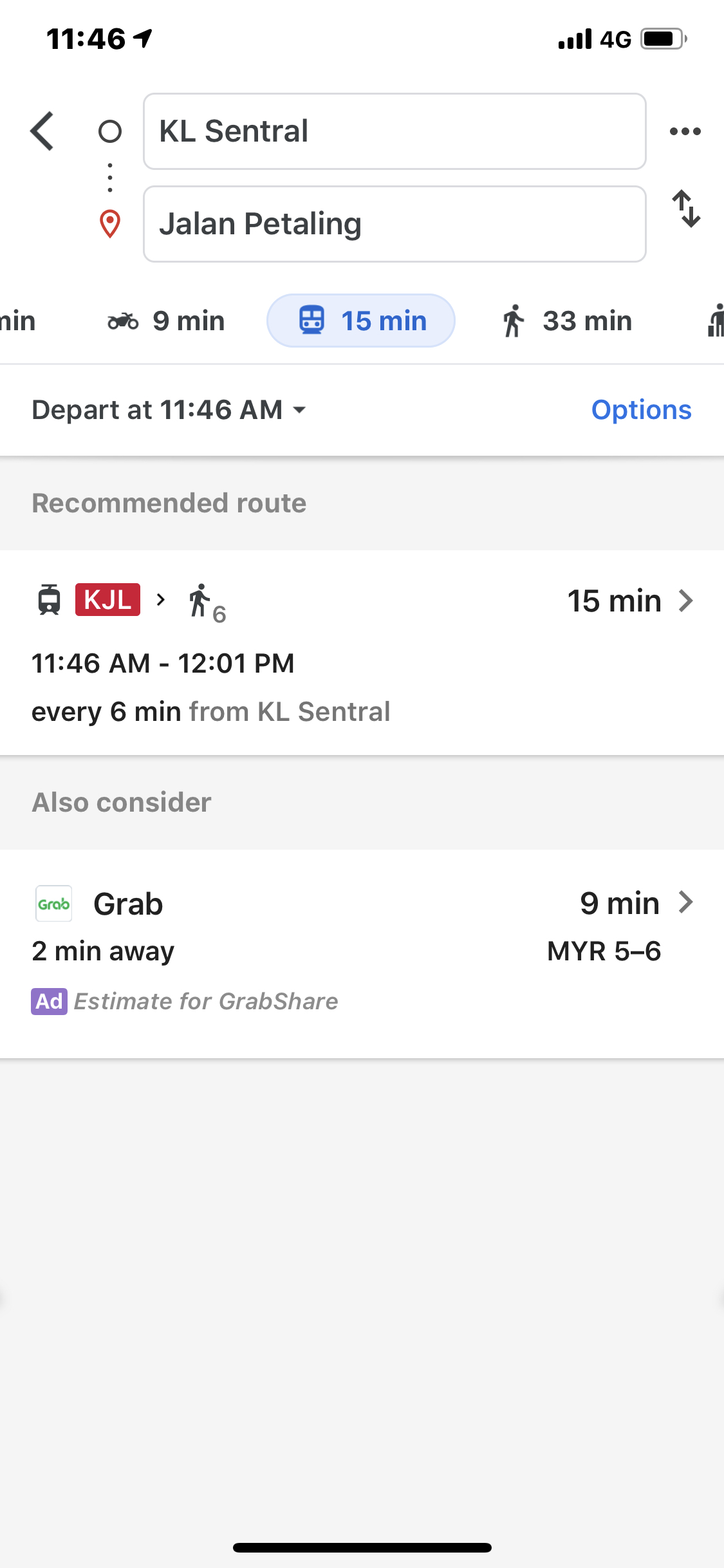This screenshot has height=1568, width=724.
Task: Swap origin and destination with reverse arrows
Action: point(686,209)
